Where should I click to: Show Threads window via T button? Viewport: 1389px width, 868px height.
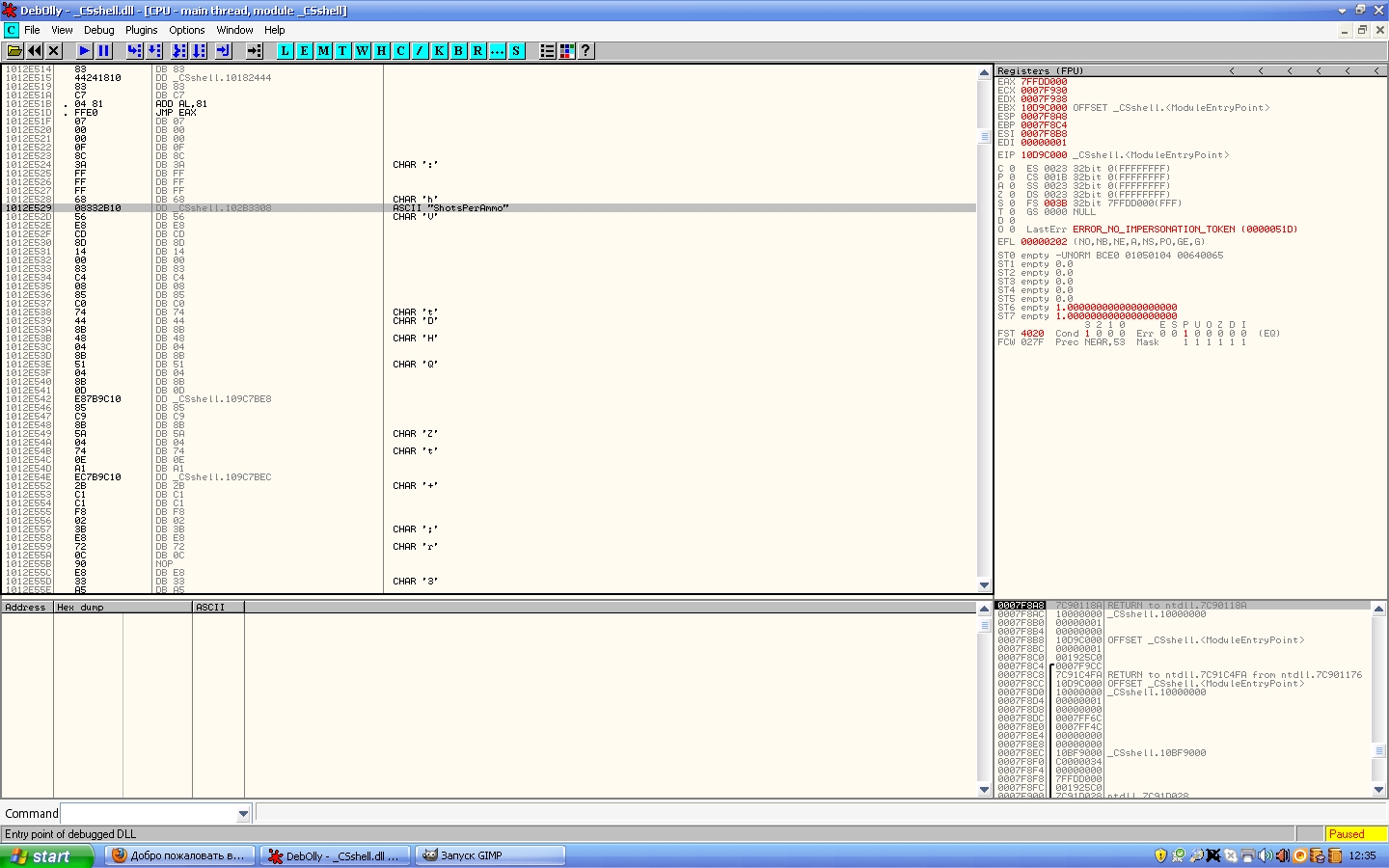(343, 51)
